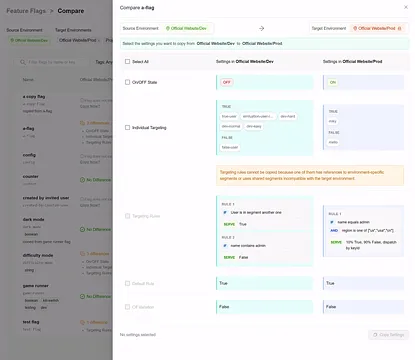Image resolution: width=415 pixels, height=360 pixels.
Task: Click the No Difference check icon for counter
Action: click(x=82, y=180)
